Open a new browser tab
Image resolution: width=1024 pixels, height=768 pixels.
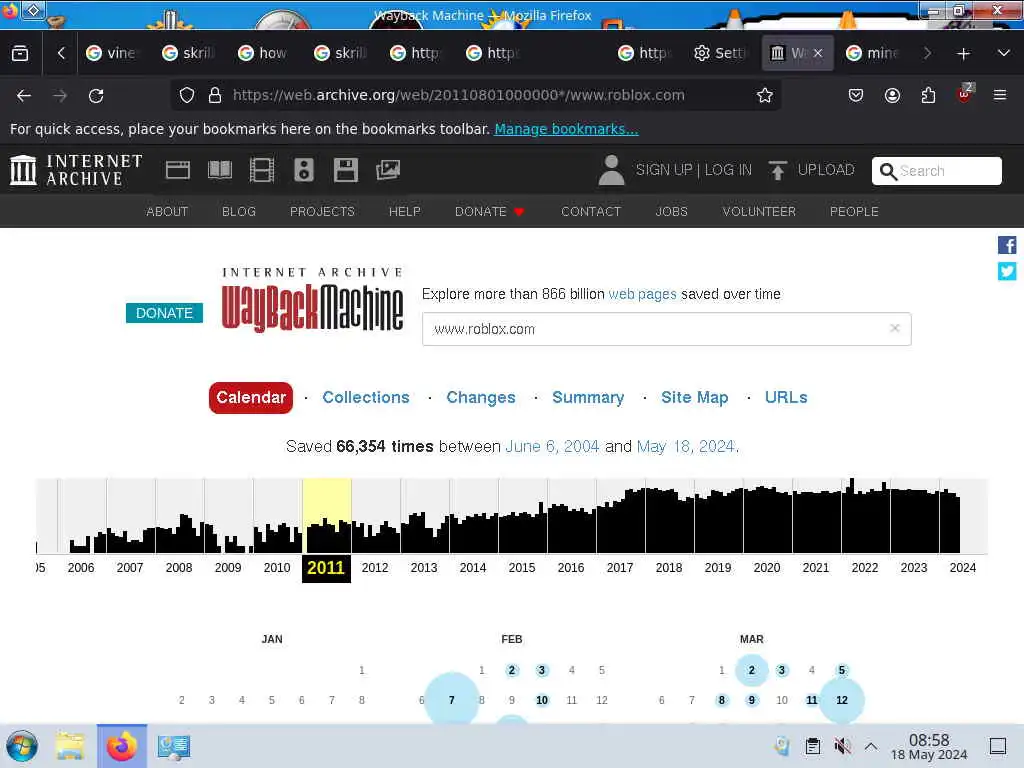click(x=963, y=54)
